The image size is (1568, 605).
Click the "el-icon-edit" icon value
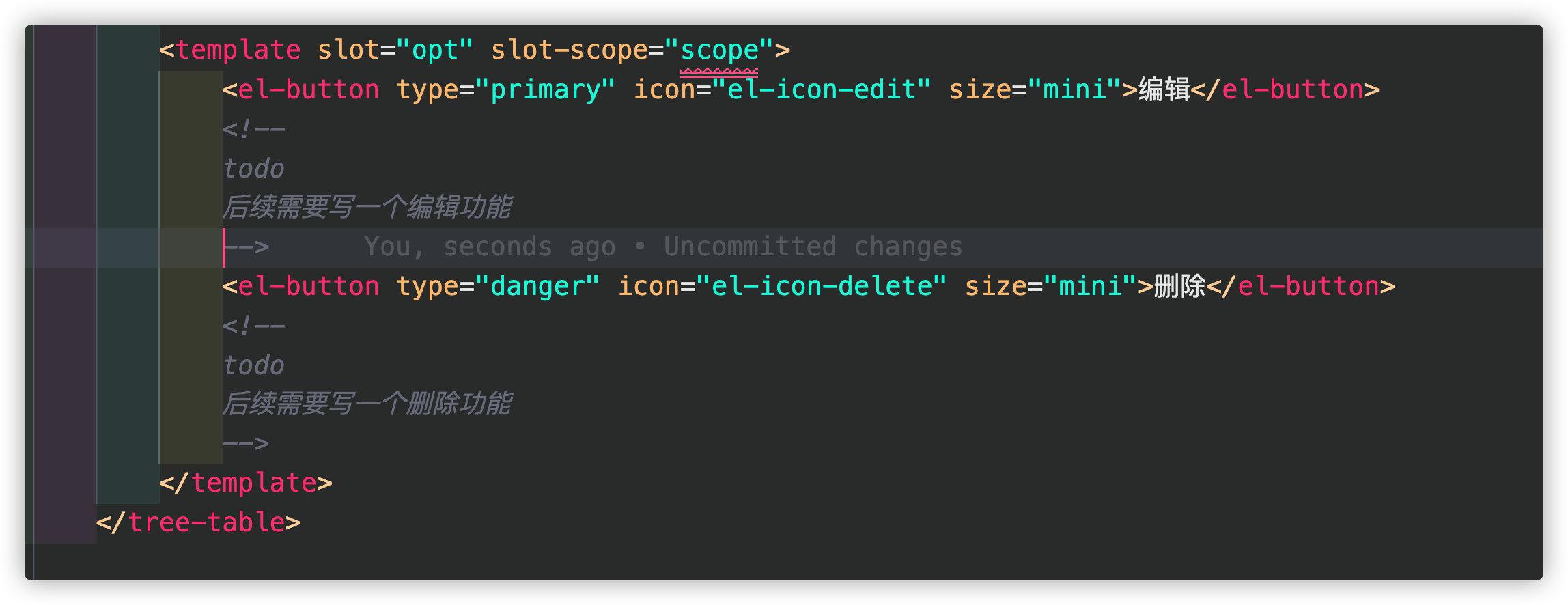coord(822,89)
